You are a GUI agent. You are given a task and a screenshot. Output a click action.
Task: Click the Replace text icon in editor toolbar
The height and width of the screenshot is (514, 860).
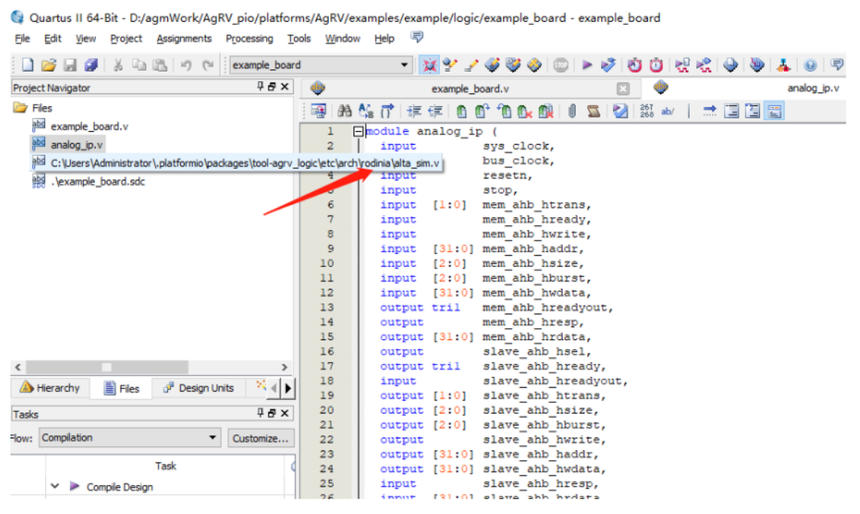(366, 111)
